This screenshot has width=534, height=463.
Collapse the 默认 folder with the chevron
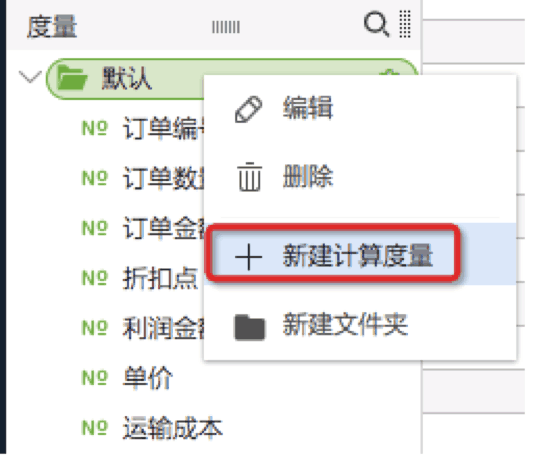(x=30, y=77)
